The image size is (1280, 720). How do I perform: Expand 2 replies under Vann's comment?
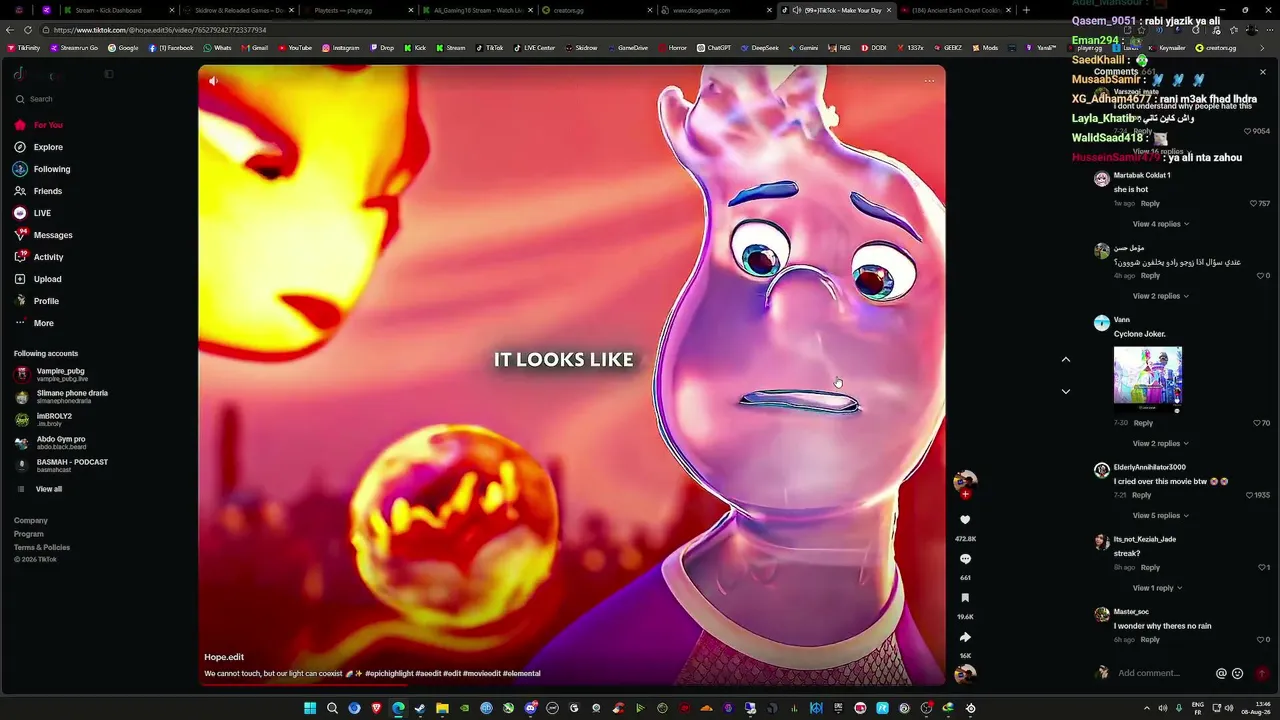(x=1160, y=443)
